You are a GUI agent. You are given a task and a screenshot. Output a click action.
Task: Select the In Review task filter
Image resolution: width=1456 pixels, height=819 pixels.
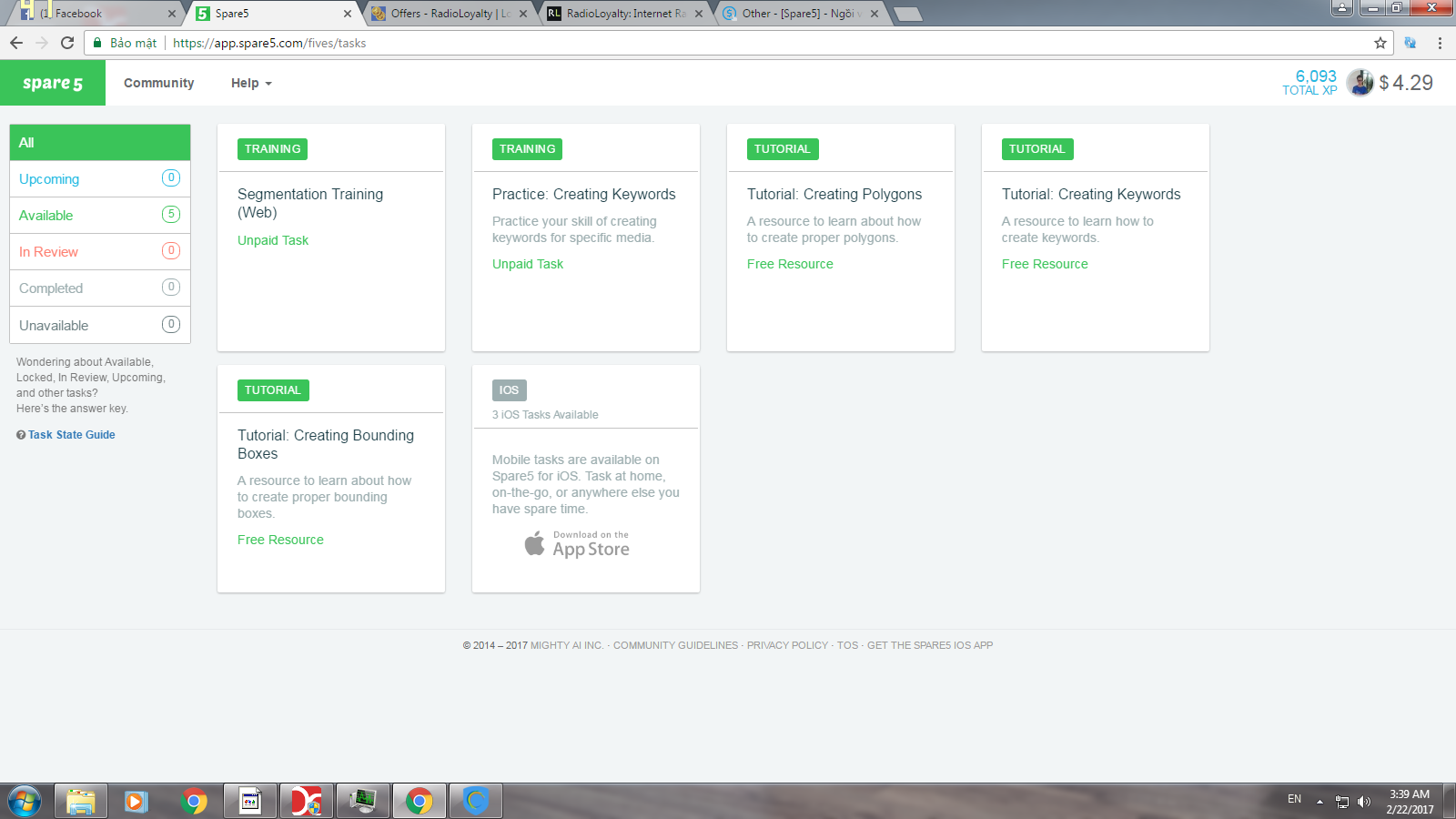100,252
